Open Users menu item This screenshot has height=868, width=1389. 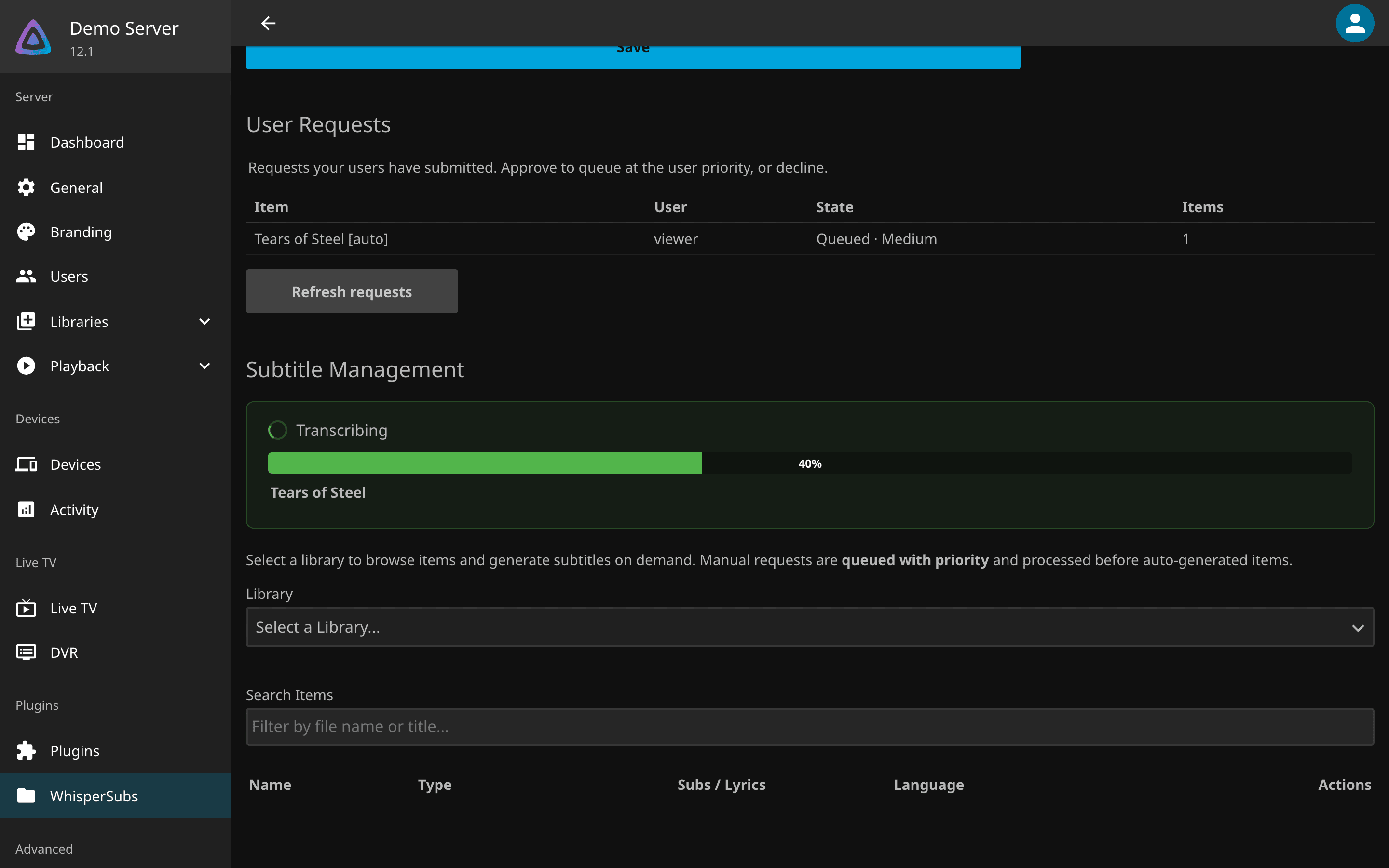(x=115, y=276)
